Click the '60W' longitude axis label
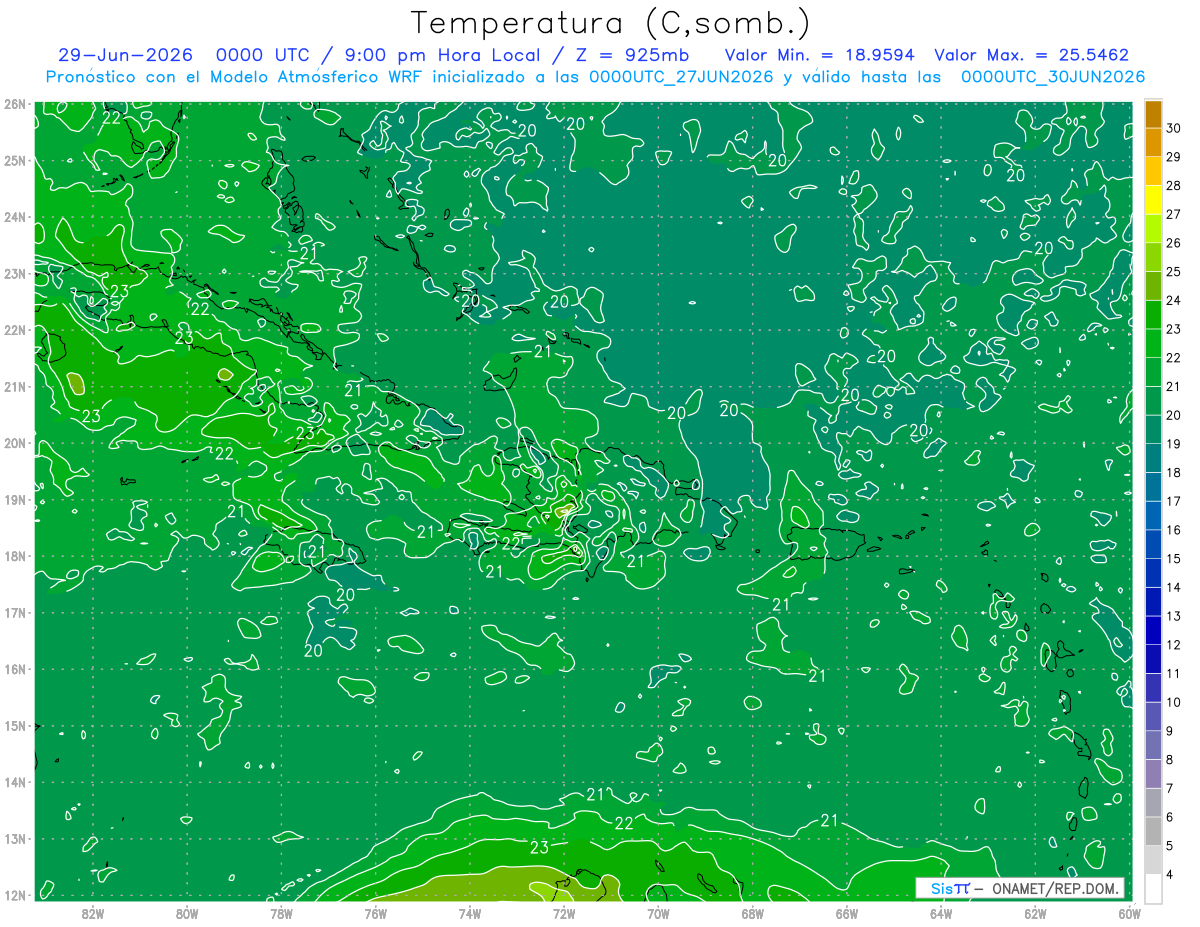 [x=1129, y=913]
